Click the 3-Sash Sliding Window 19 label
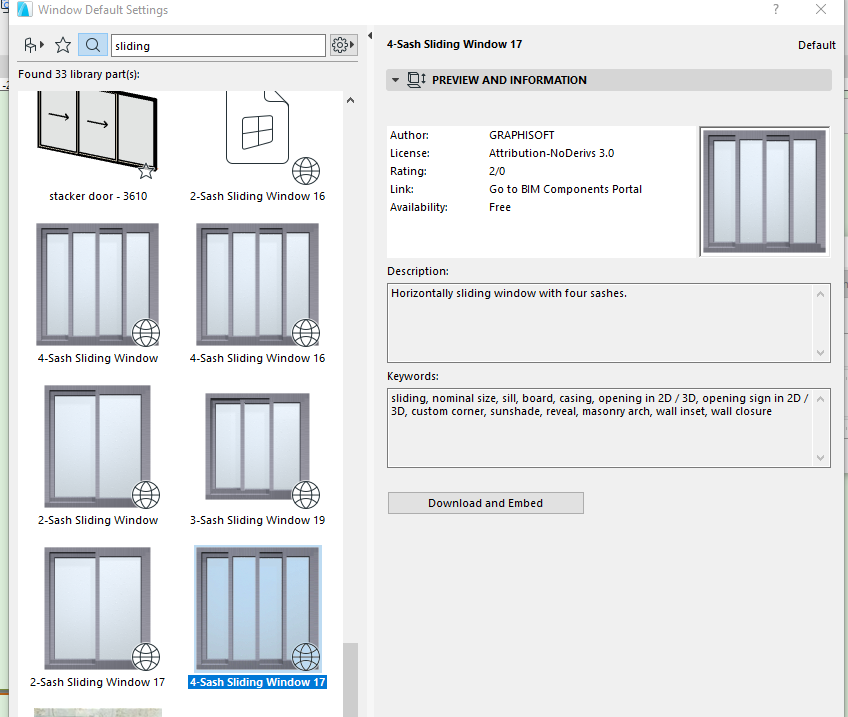Viewport: 848px width, 717px height. pos(257,520)
